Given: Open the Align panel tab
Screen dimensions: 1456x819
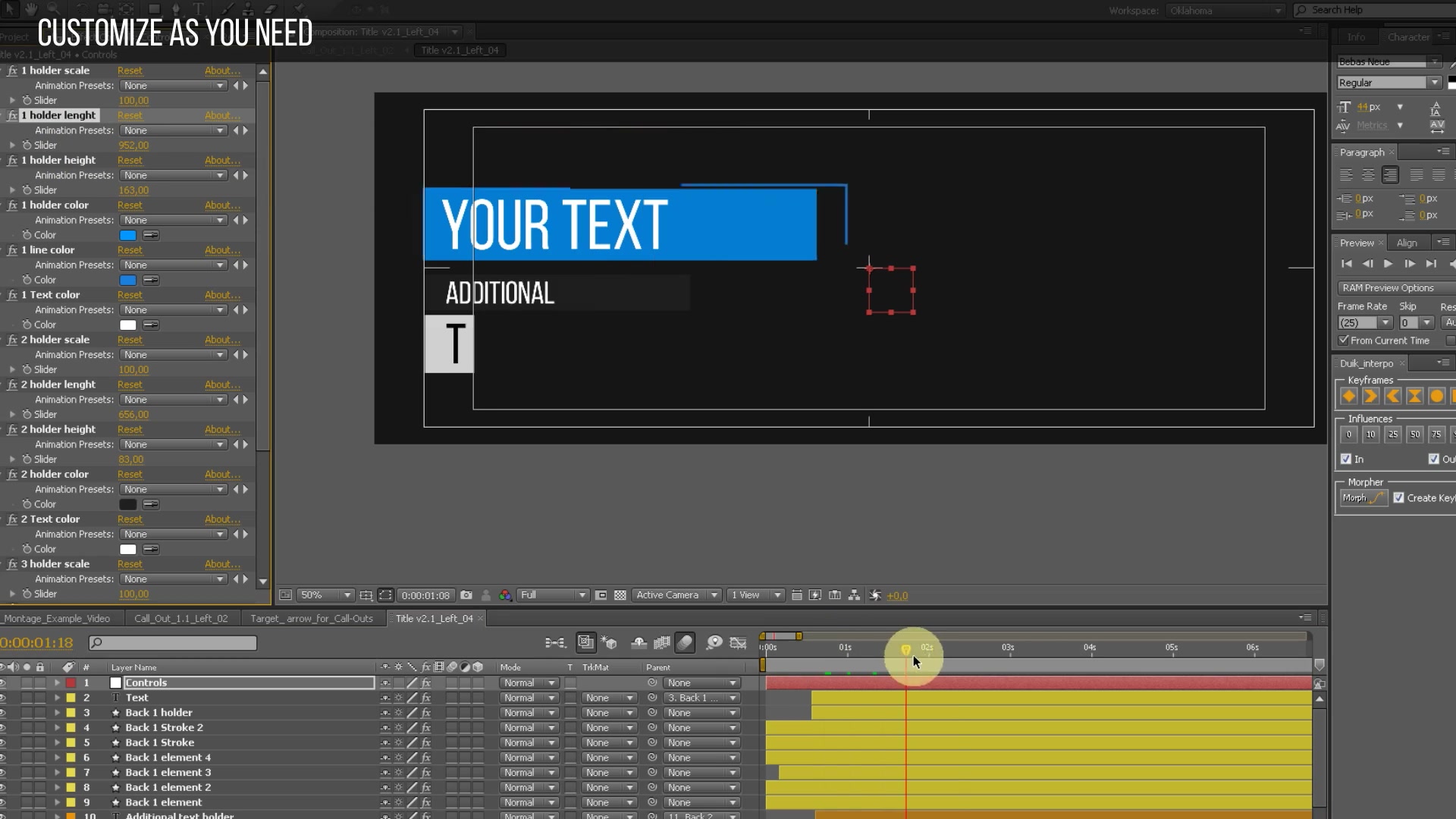Looking at the screenshot, I should click(1407, 243).
